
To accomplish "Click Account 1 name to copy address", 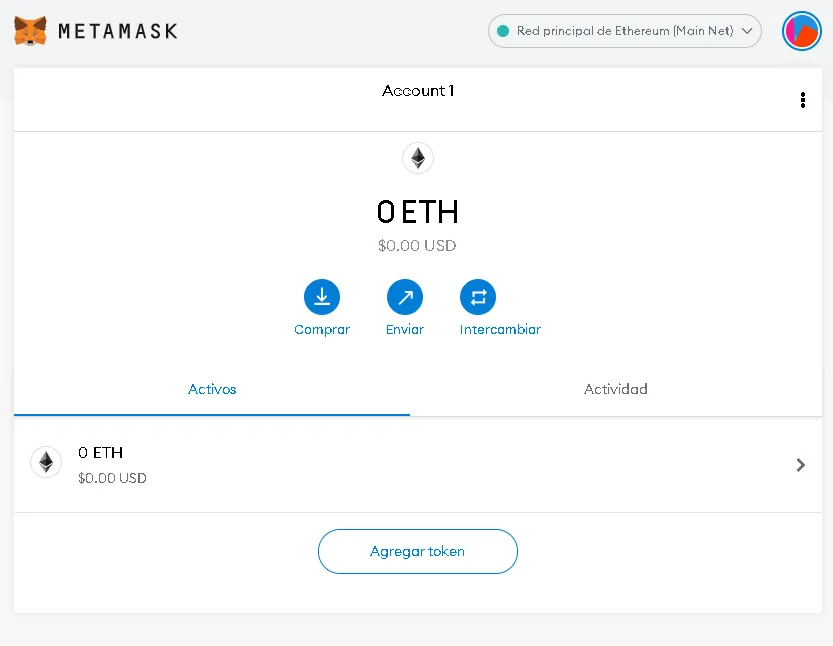I will 418,91.
